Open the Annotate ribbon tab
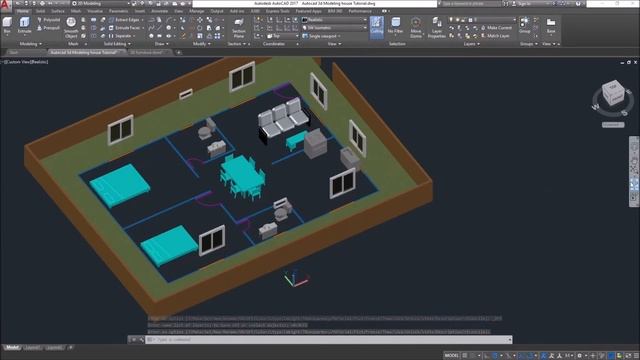Screen dimensions: 640x360 pos(160,11)
